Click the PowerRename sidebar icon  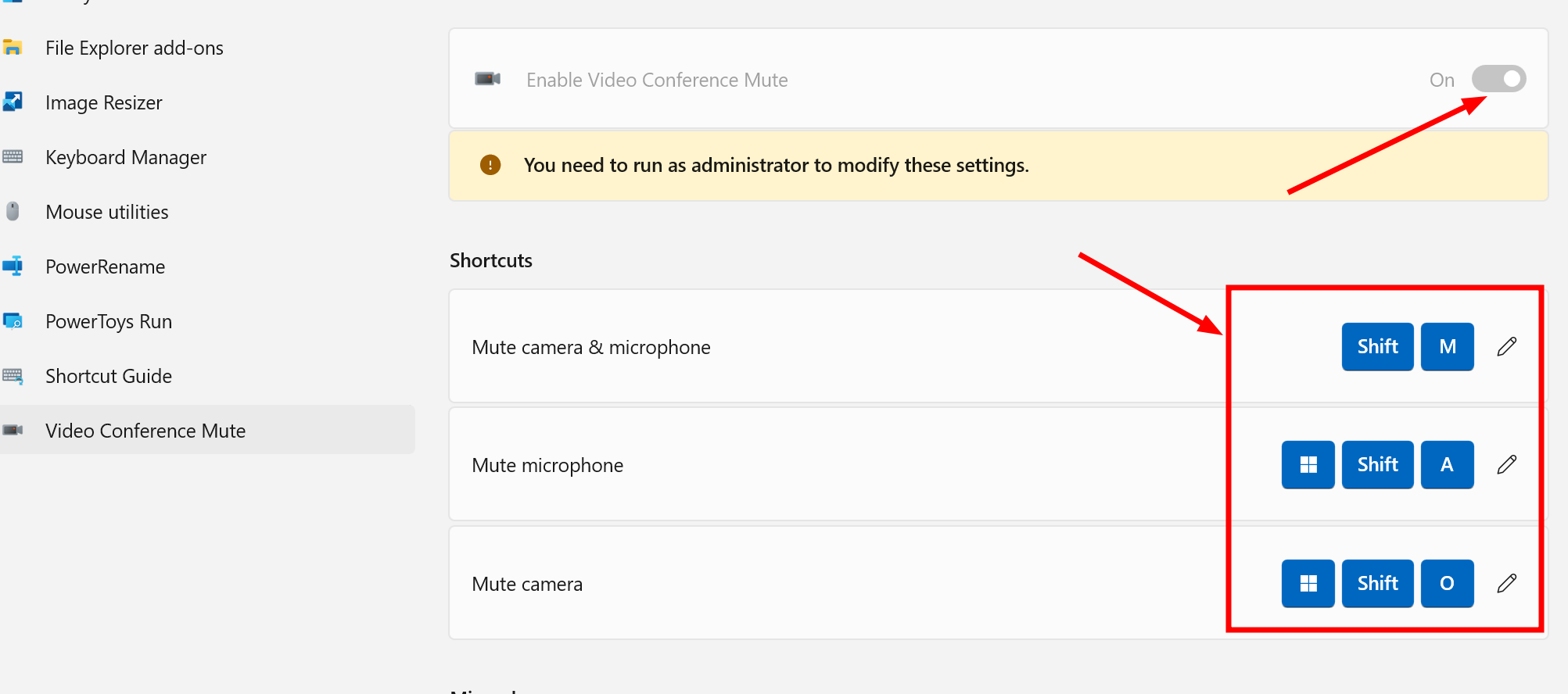pos(13,266)
